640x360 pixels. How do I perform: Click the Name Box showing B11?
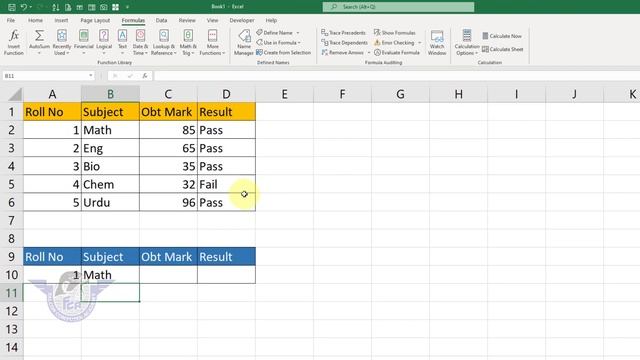tap(45, 76)
